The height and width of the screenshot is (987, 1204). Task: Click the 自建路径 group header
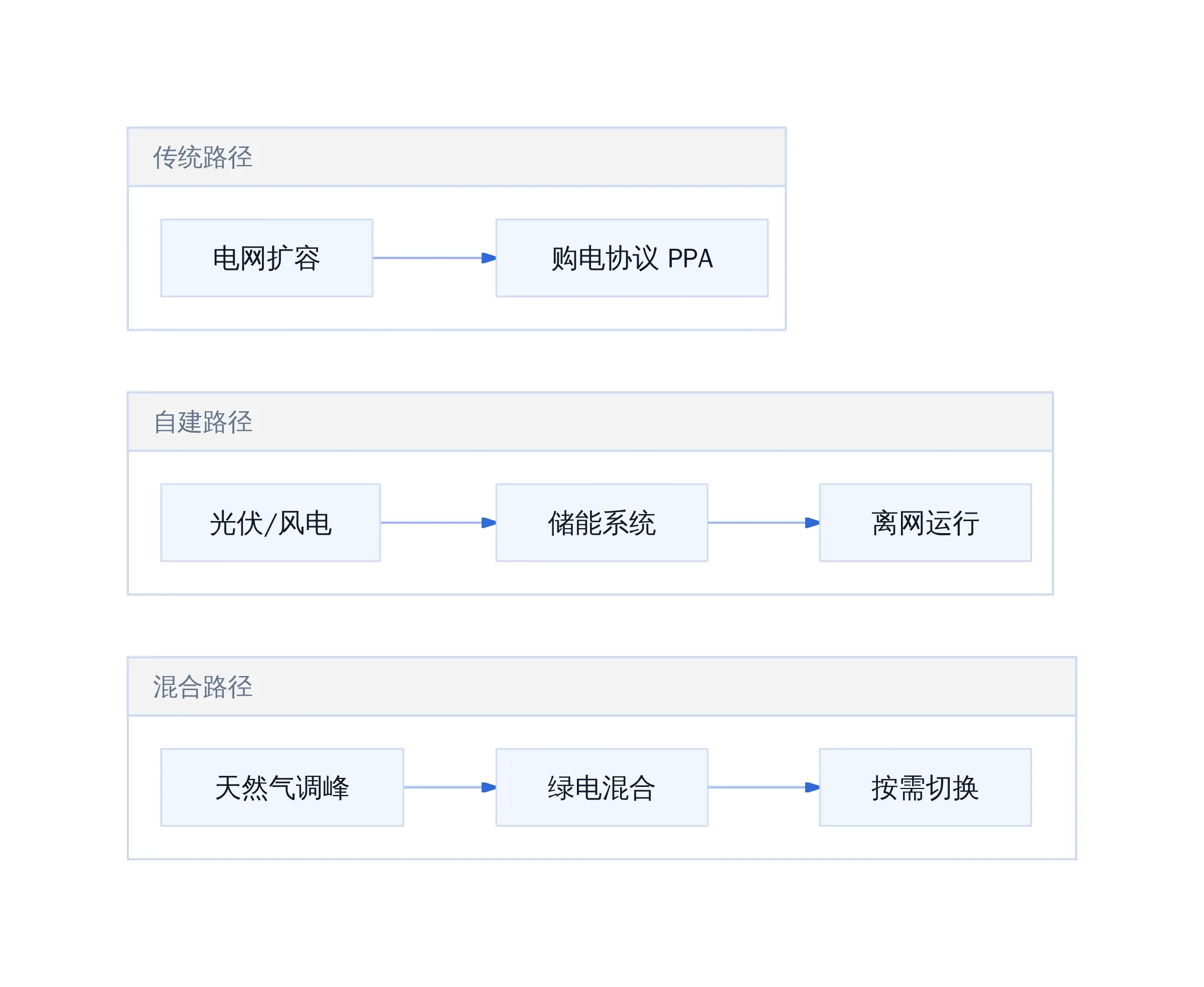(590, 422)
